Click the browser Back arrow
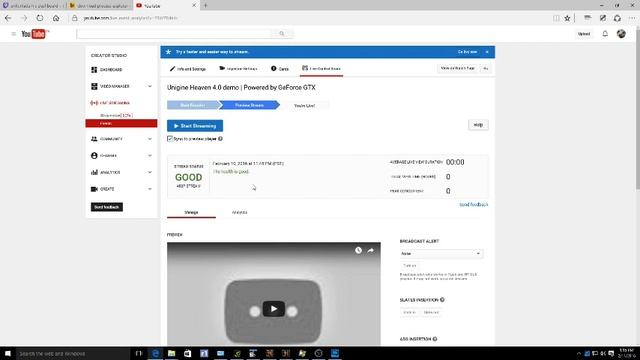Viewport: 640px width, 360px height. tap(8, 18)
